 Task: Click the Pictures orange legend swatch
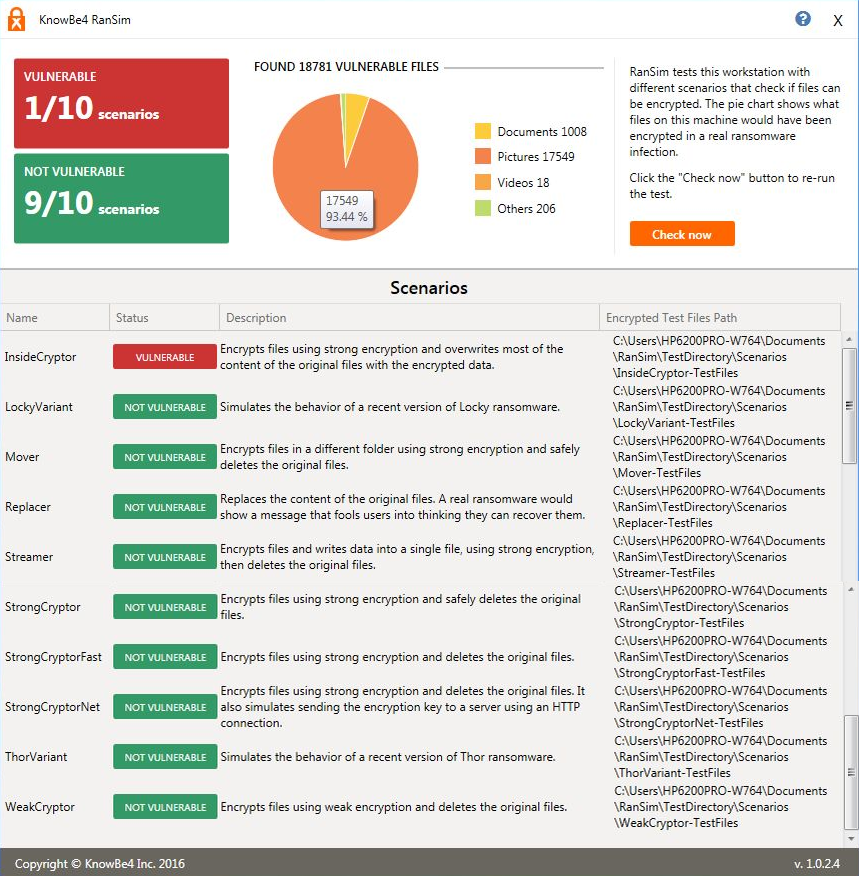point(483,156)
